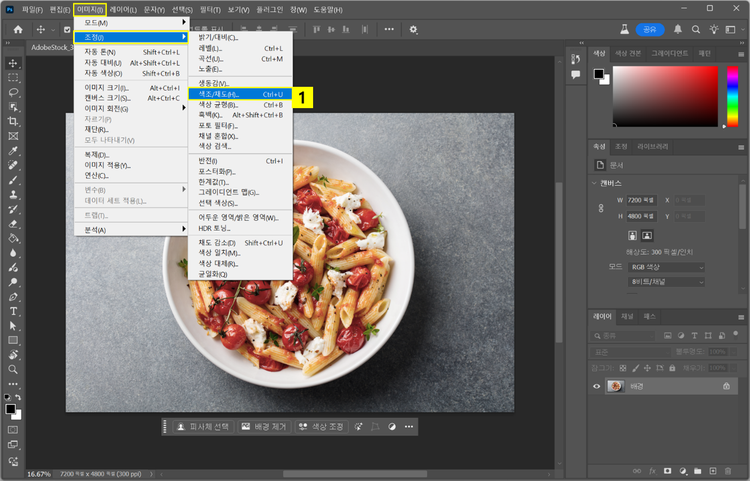Image resolution: width=750 pixels, height=481 pixels.
Task: Toggle lock image pixels brush icon
Action: [636, 368]
